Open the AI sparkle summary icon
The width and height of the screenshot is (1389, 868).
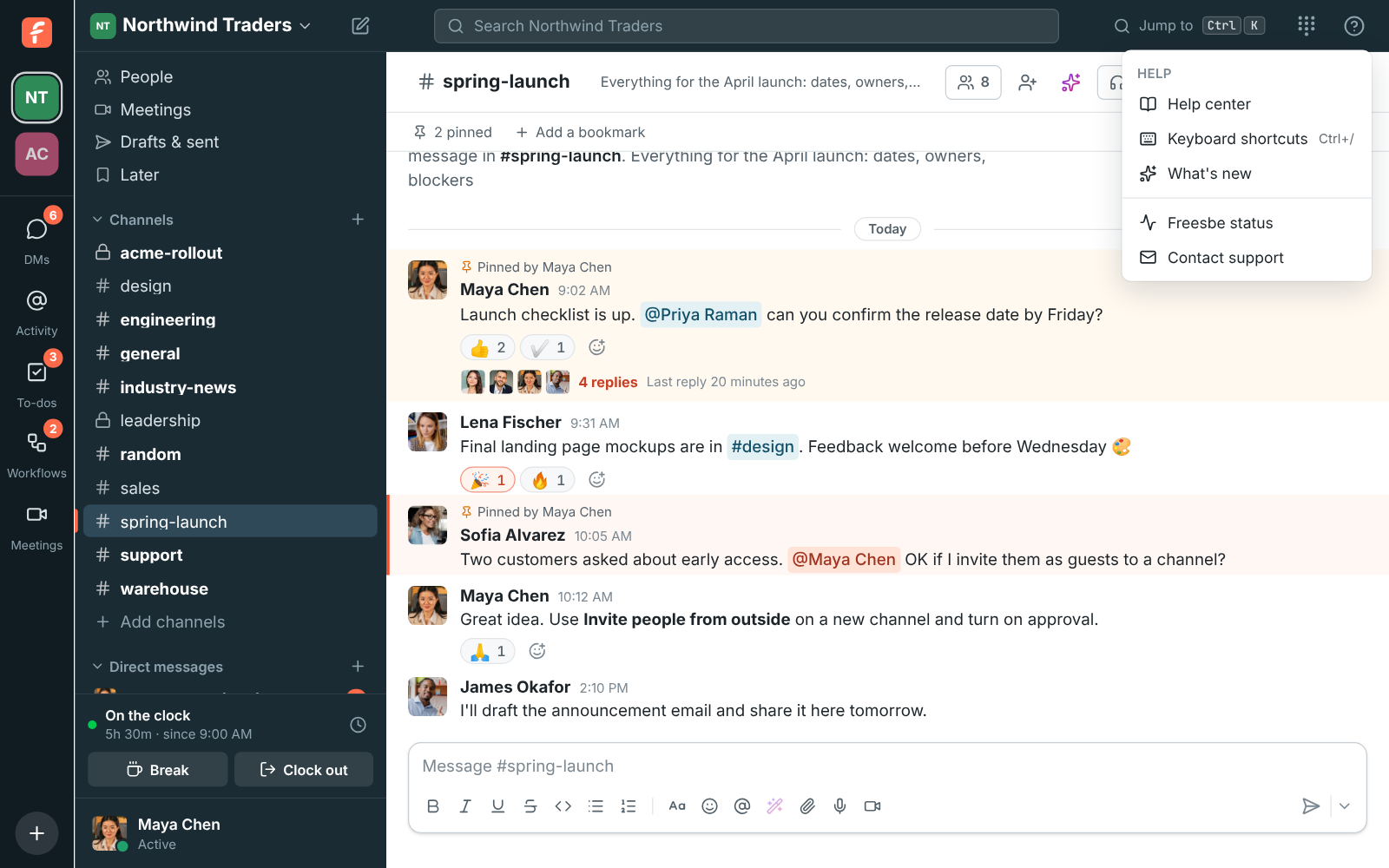tap(1071, 82)
